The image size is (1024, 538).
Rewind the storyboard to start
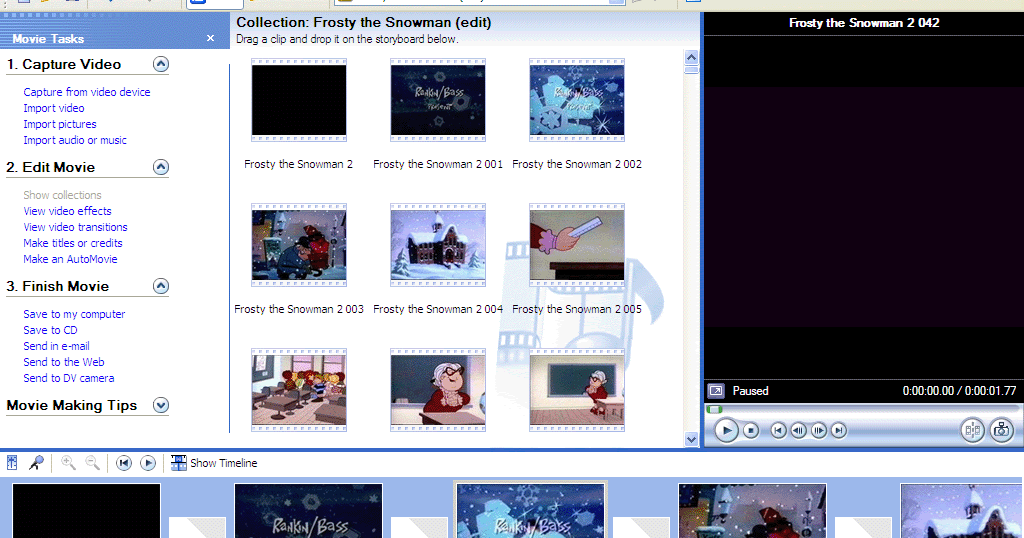123,463
